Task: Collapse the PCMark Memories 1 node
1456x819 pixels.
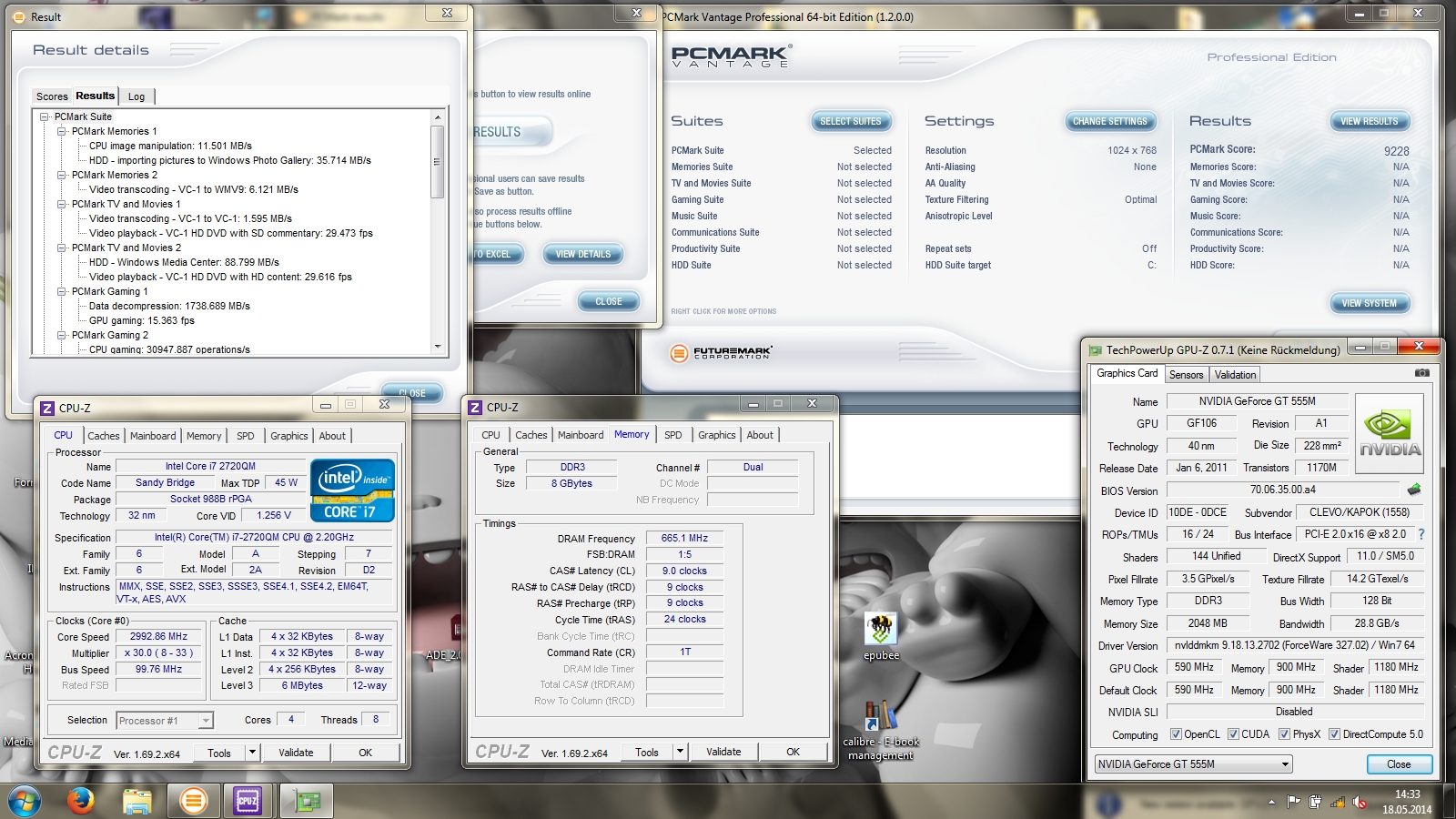Action: pos(62,131)
